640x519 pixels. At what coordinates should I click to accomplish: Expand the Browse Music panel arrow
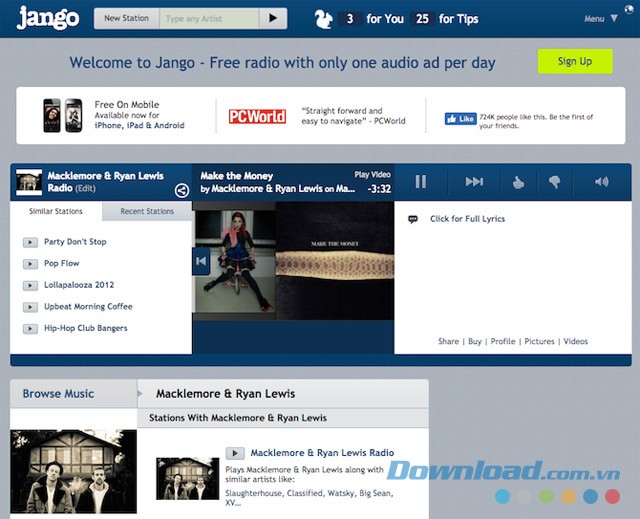[140, 393]
